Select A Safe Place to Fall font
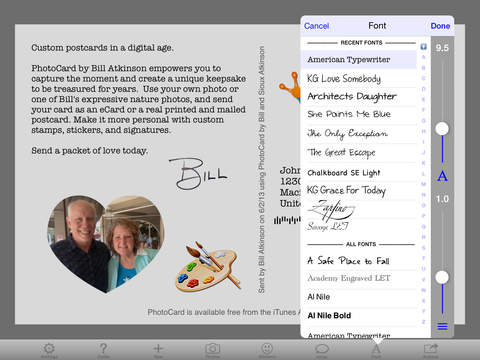The image size is (480, 360). click(x=359, y=260)
